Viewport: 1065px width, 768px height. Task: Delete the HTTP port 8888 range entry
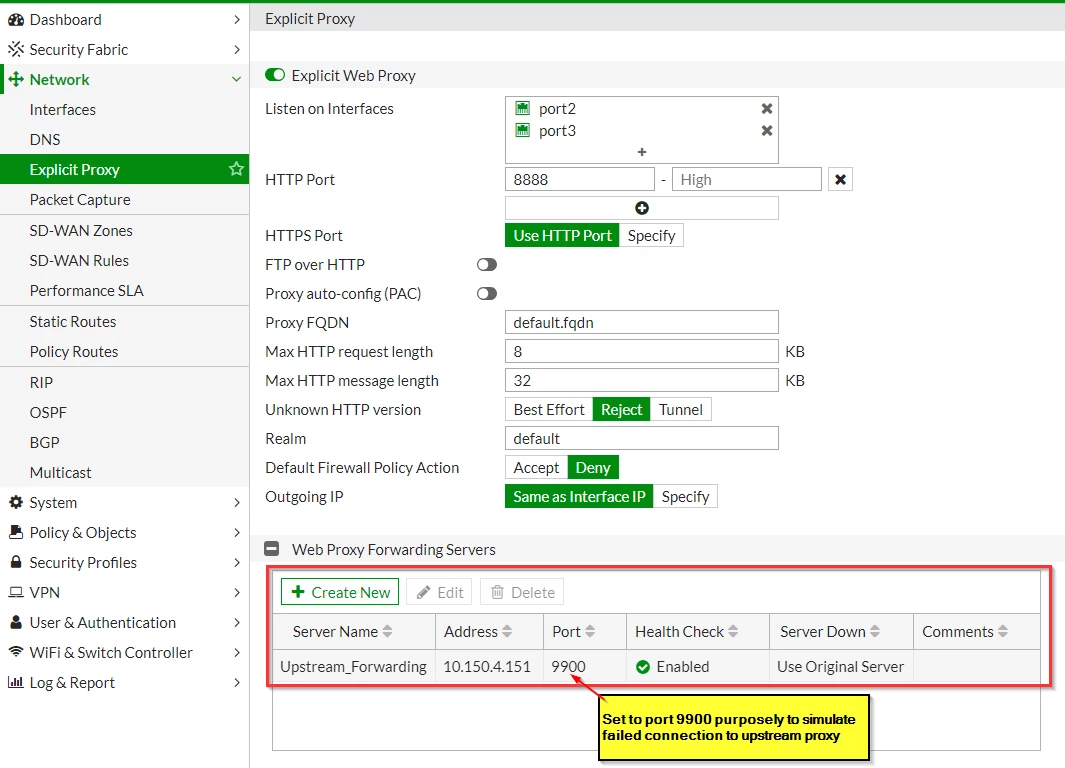(840, 179)
